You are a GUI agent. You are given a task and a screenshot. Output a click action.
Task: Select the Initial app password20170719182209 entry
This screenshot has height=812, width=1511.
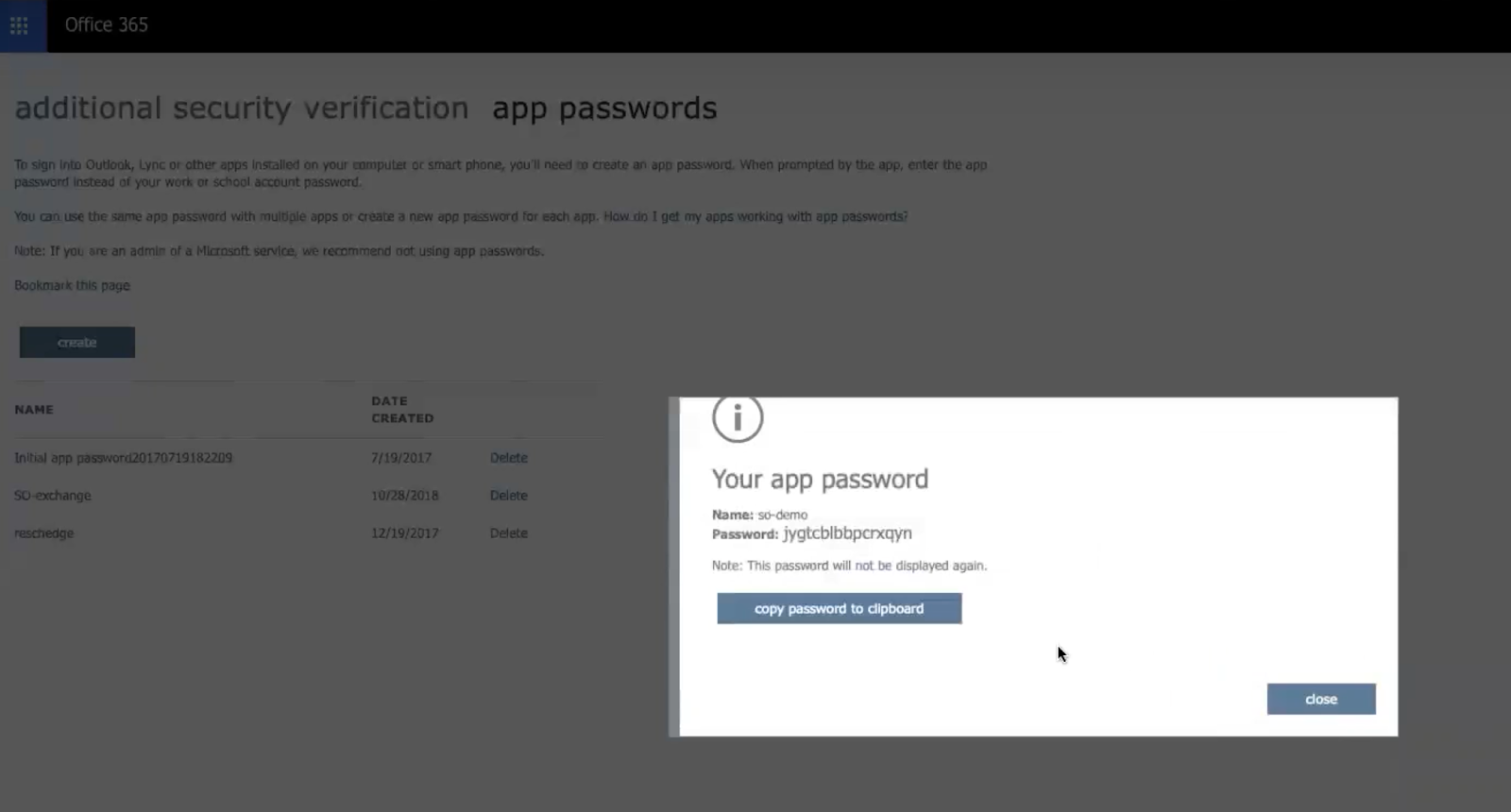coord(123,458)
